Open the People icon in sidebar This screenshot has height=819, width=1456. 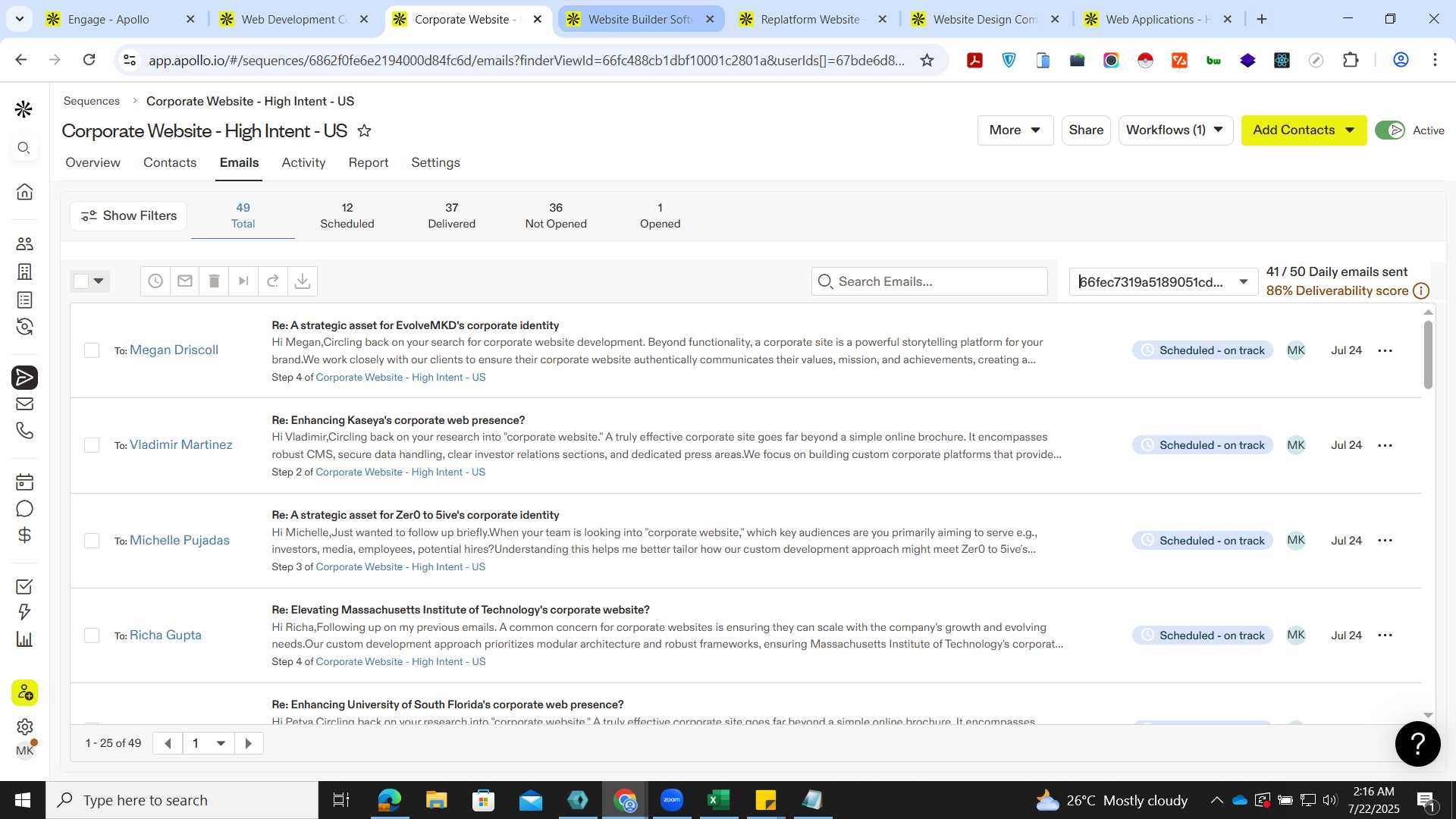tap(24, 243)
